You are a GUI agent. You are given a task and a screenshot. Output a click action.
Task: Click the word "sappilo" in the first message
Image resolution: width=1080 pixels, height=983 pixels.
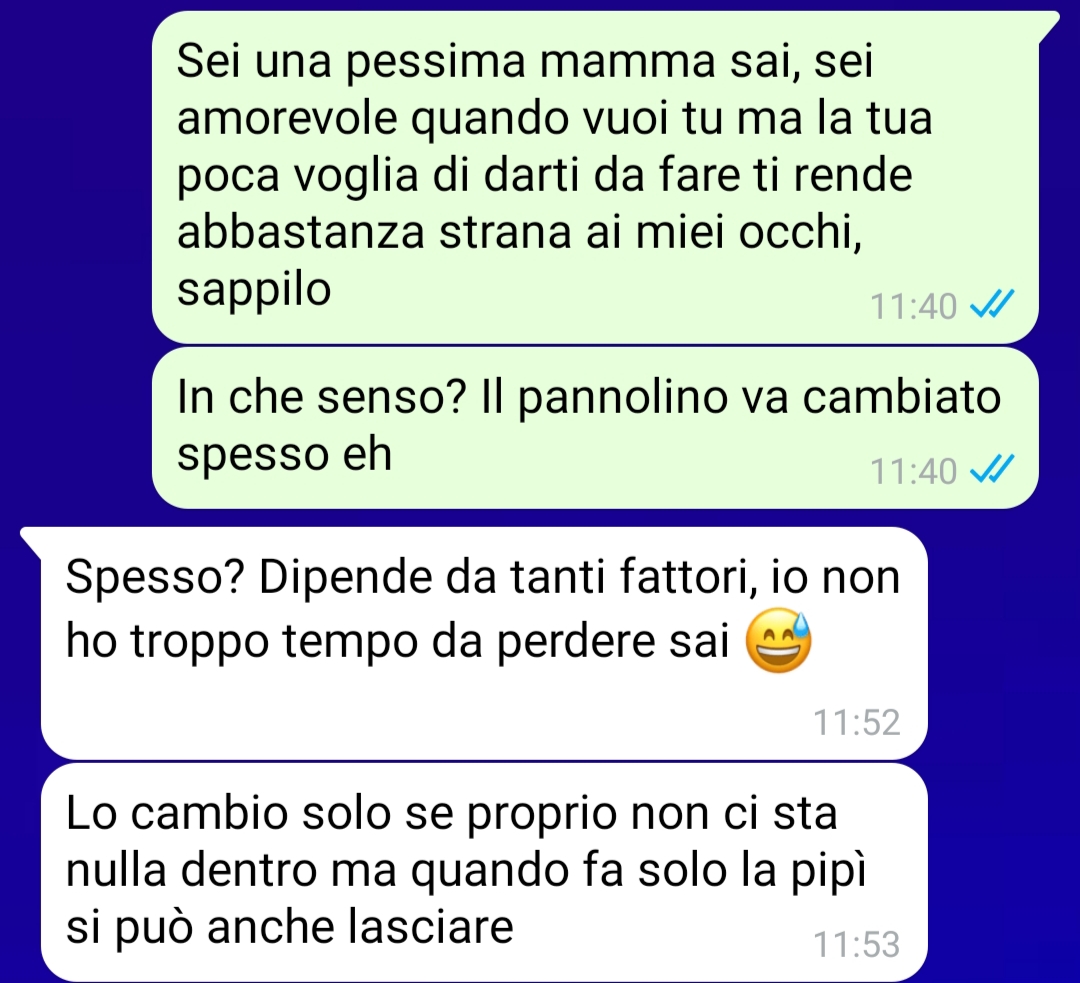tap(254, 290)
